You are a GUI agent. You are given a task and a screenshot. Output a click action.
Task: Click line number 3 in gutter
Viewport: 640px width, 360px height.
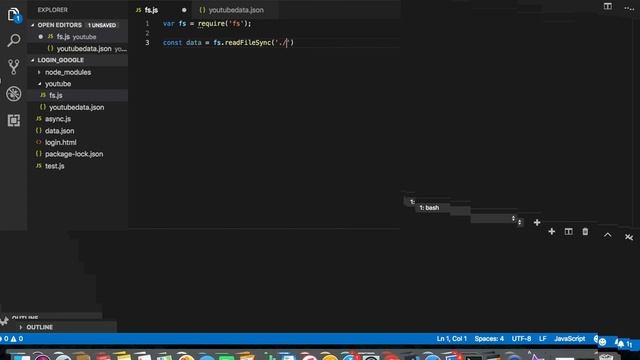[x=147, y=42]
